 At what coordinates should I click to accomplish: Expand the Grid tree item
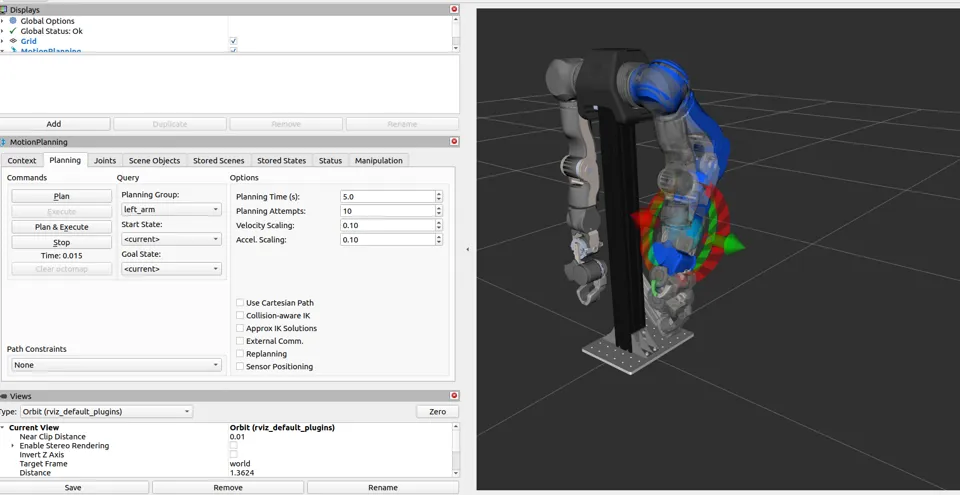[x=2, y=41]
